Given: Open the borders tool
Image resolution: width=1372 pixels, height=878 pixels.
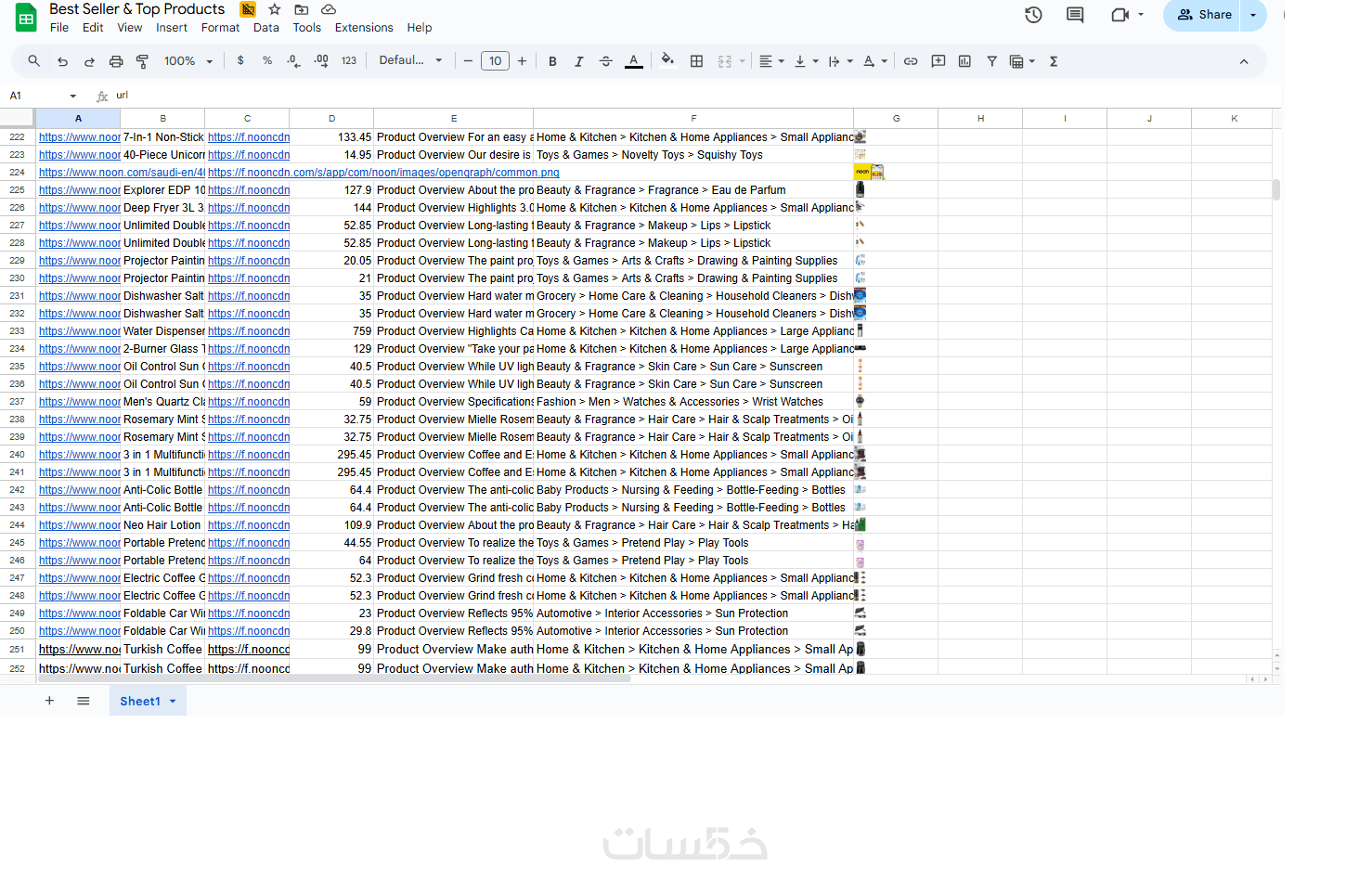Looking at the screenshot, I should [x=696, y=61].
